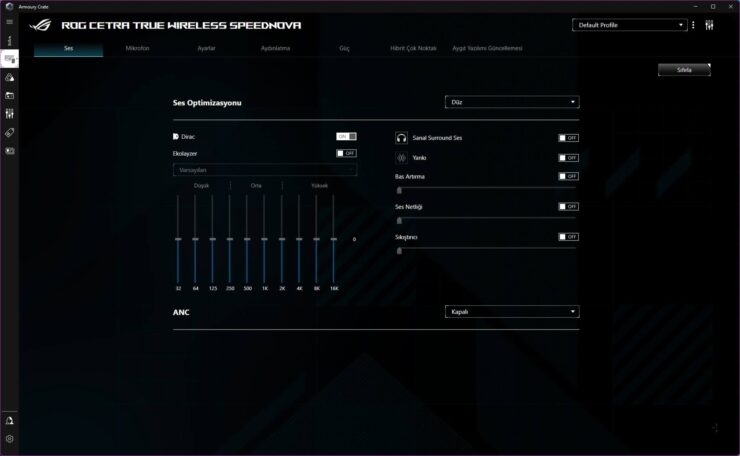Click the Dirac logo icon
This screenshot has height=456, width=740.
[176, 136]
